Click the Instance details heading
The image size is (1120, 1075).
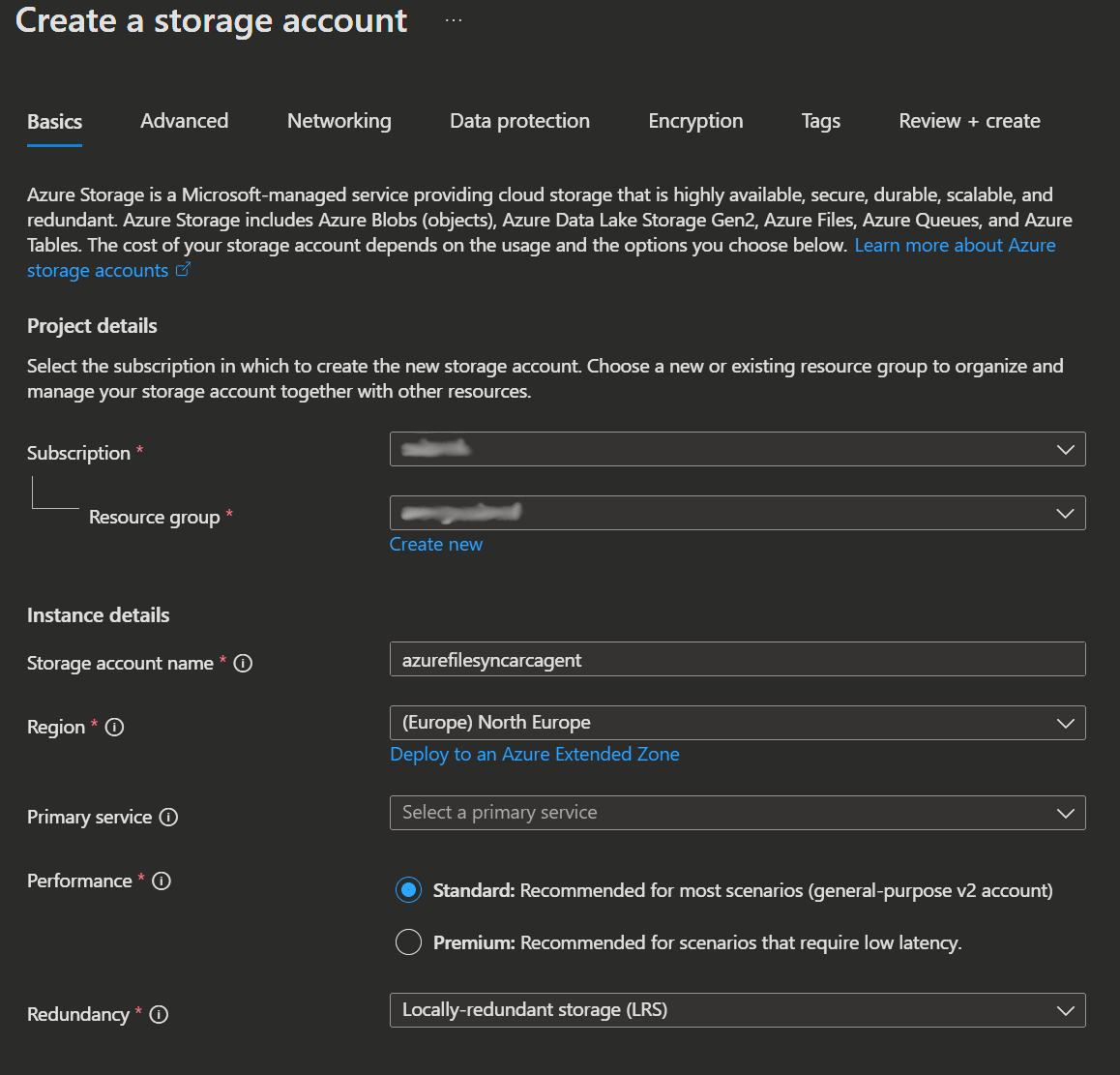click(98, 615)
